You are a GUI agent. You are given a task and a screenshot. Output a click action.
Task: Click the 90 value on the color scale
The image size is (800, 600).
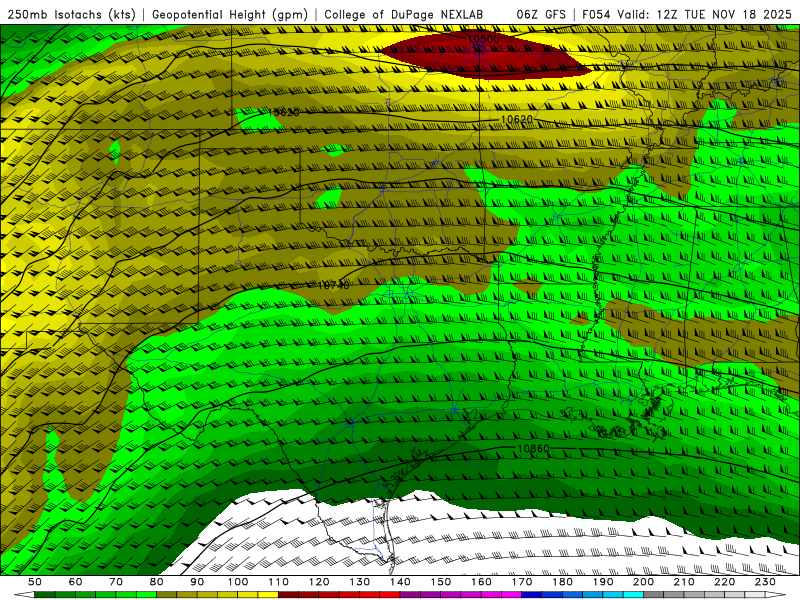click(197, 582)
